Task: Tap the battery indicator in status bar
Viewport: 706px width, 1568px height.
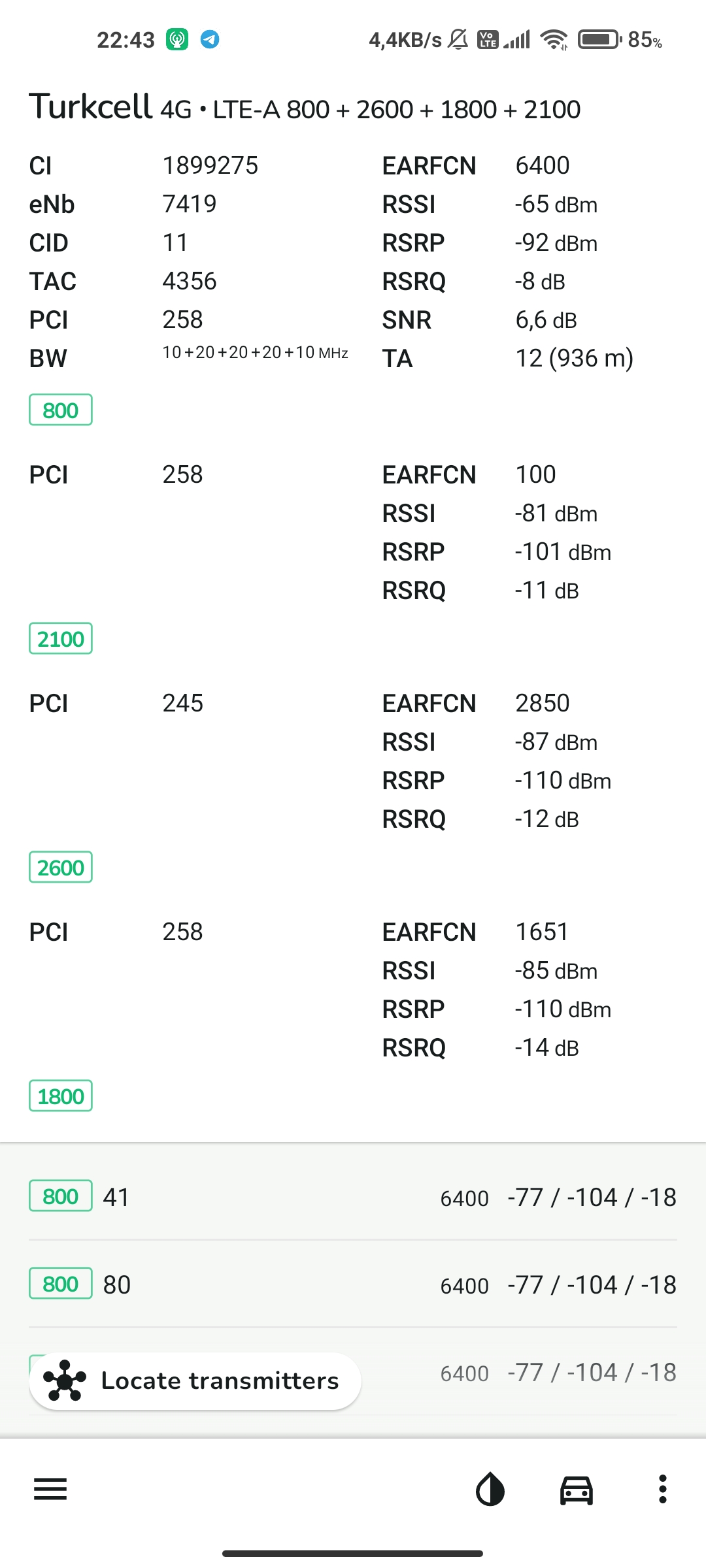Action: point(599,40)
